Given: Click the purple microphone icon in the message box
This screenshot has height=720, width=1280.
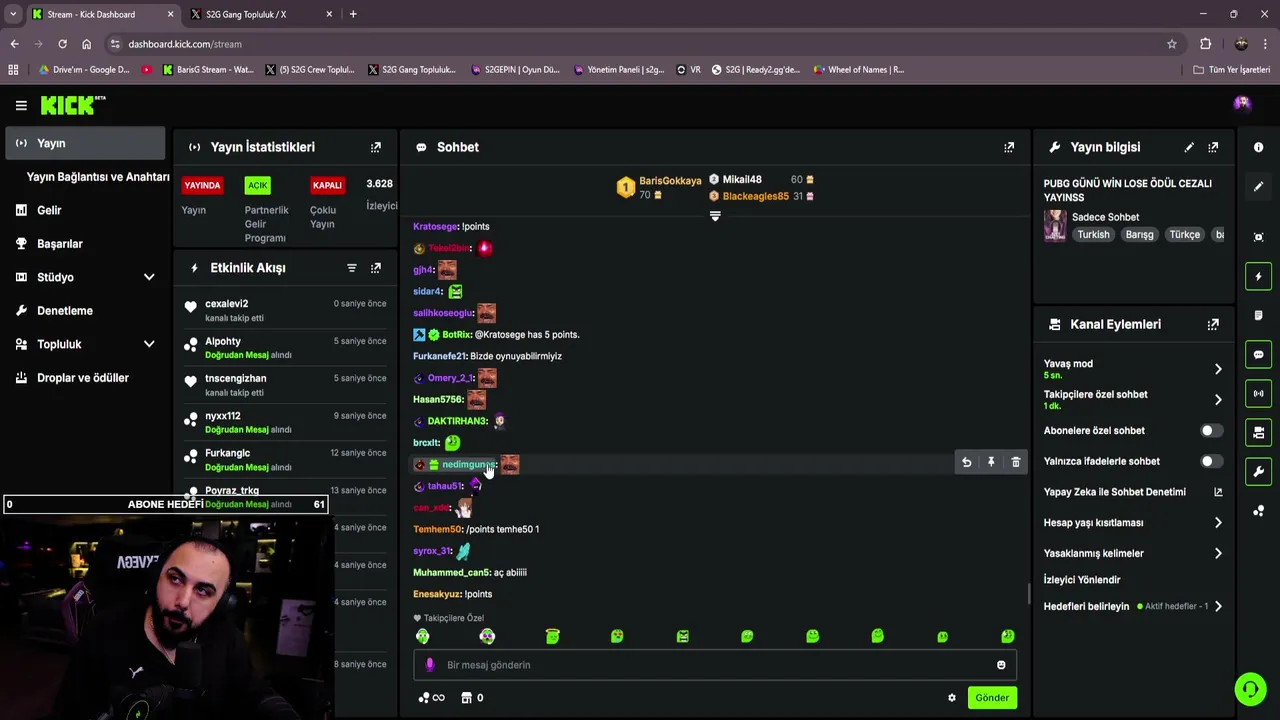Looking at the screenshot, I should [430, 665].
